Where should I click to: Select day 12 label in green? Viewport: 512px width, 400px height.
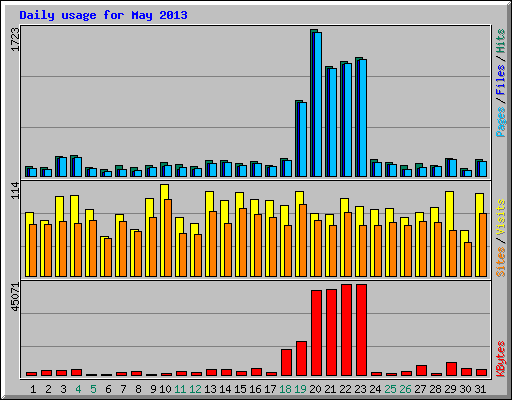coord(195,389)
